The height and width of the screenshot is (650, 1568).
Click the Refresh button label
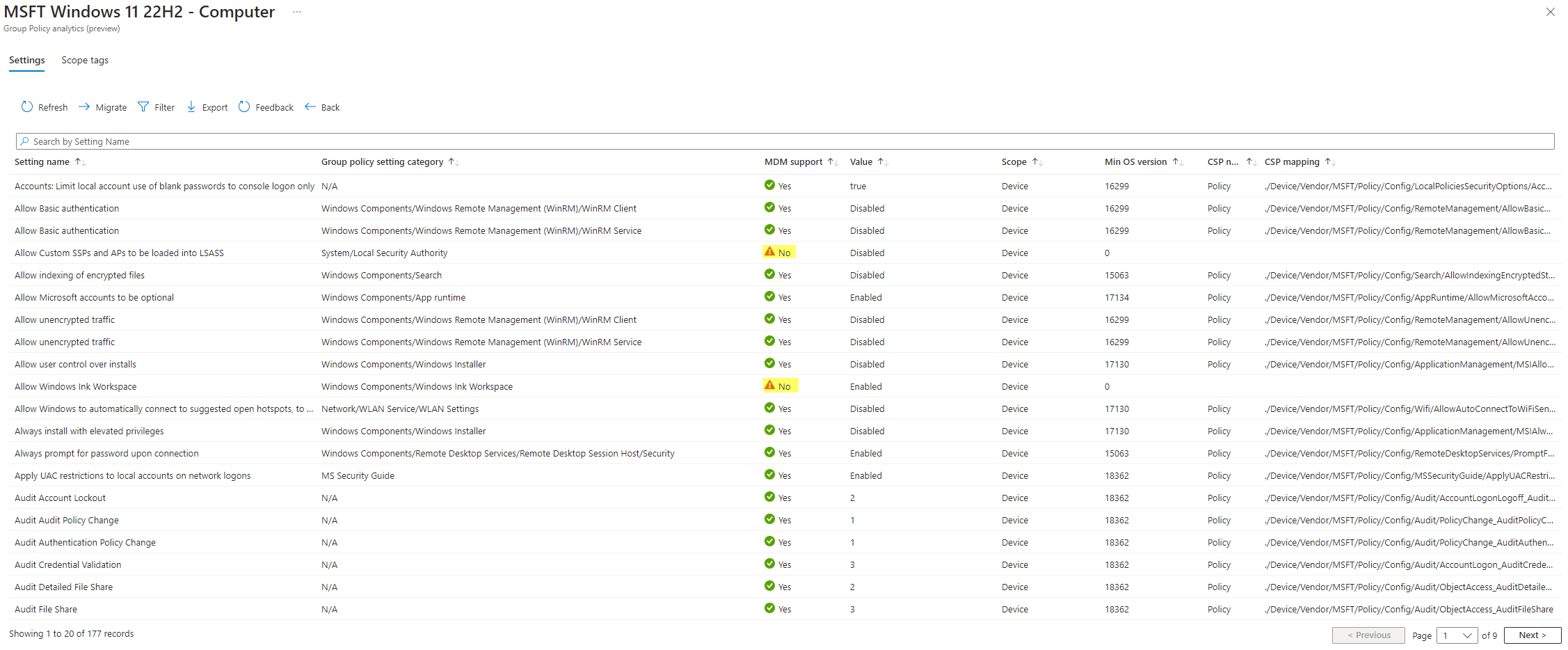click(53, 108)
